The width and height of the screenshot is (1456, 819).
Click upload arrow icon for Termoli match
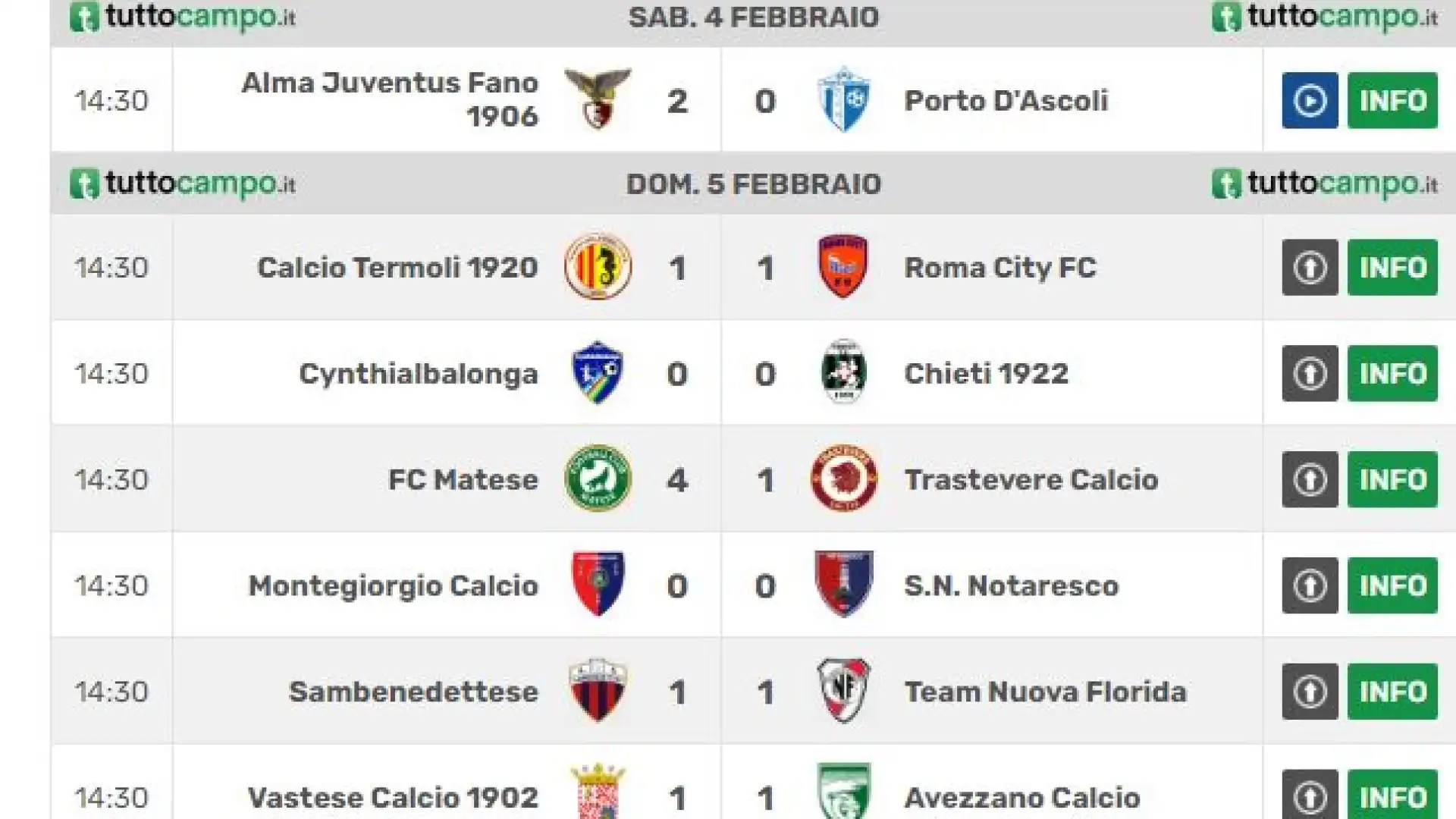pyautogui.click(x=1310, y=267)
